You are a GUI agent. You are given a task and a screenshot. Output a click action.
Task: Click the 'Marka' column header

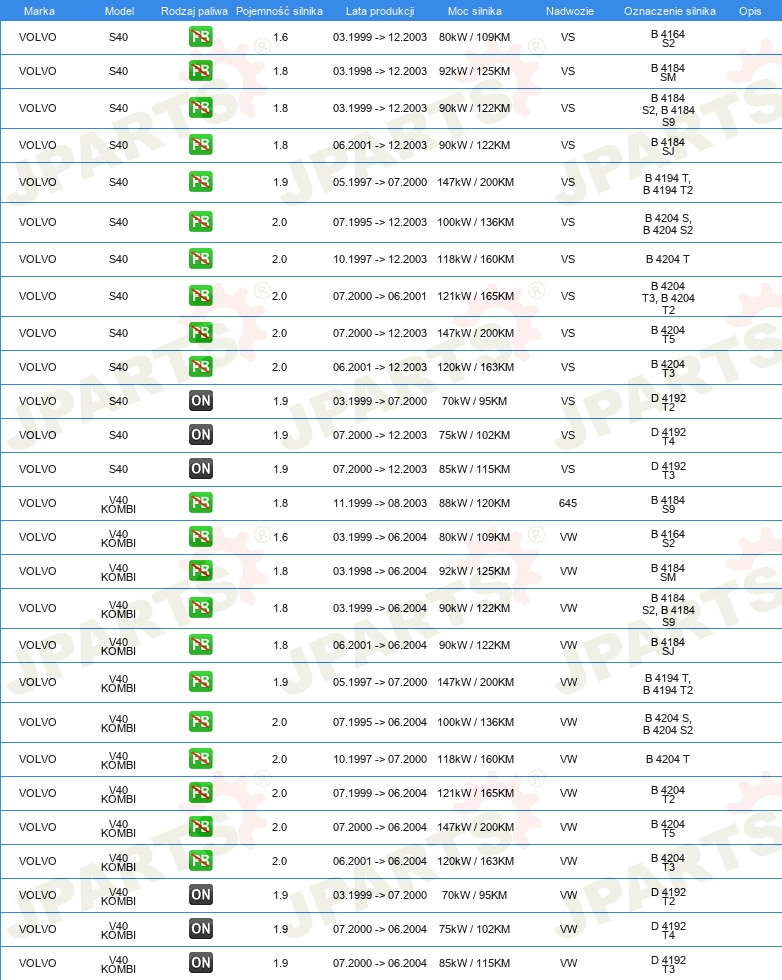click(x=39, y=11)
